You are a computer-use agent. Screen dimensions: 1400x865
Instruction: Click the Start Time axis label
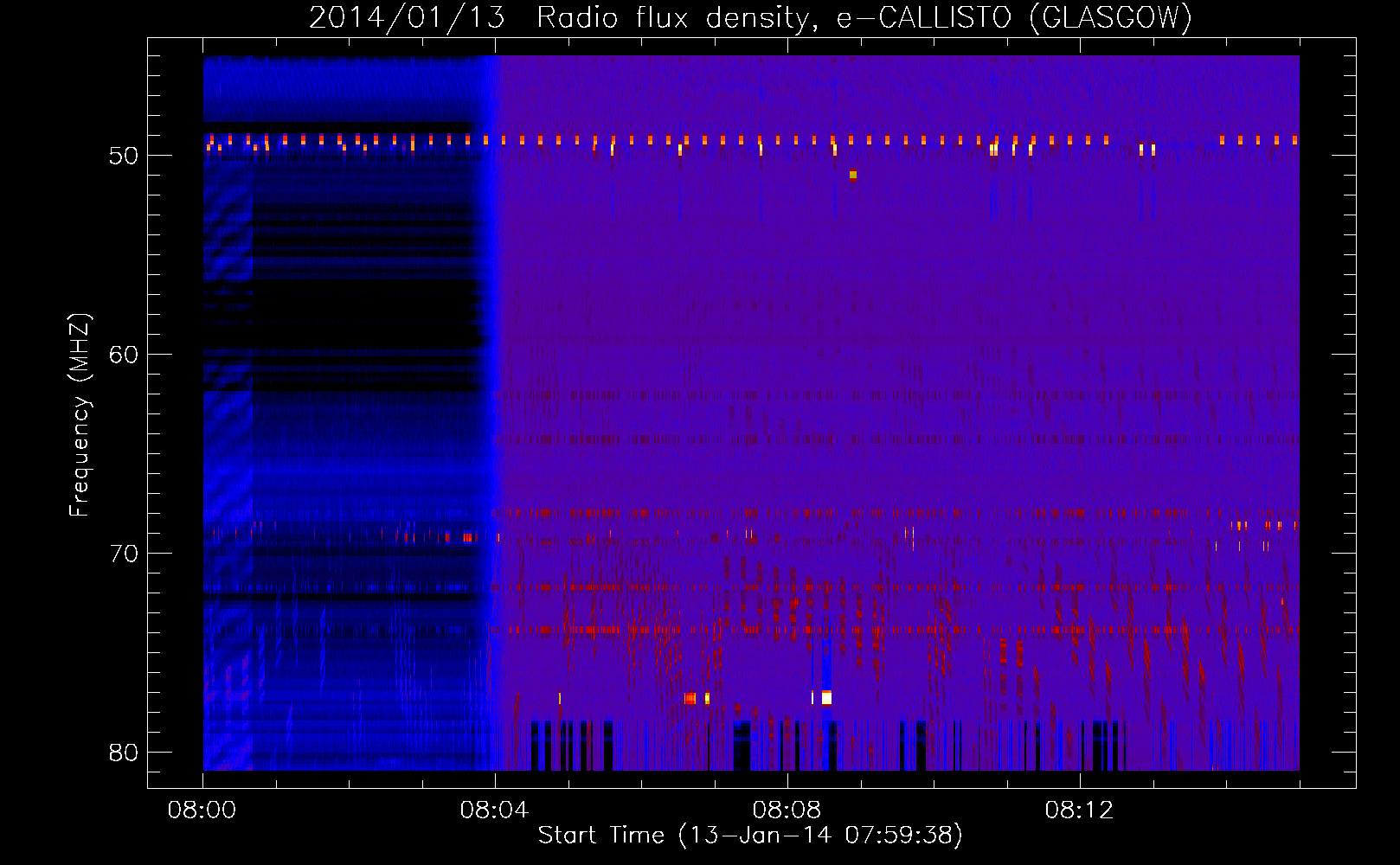[x=750, y=836]
